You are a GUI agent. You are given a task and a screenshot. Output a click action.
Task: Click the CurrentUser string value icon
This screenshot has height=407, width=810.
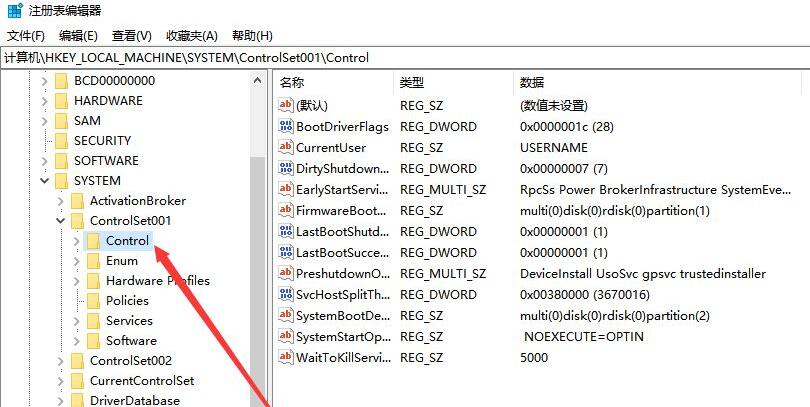point(286,148)
